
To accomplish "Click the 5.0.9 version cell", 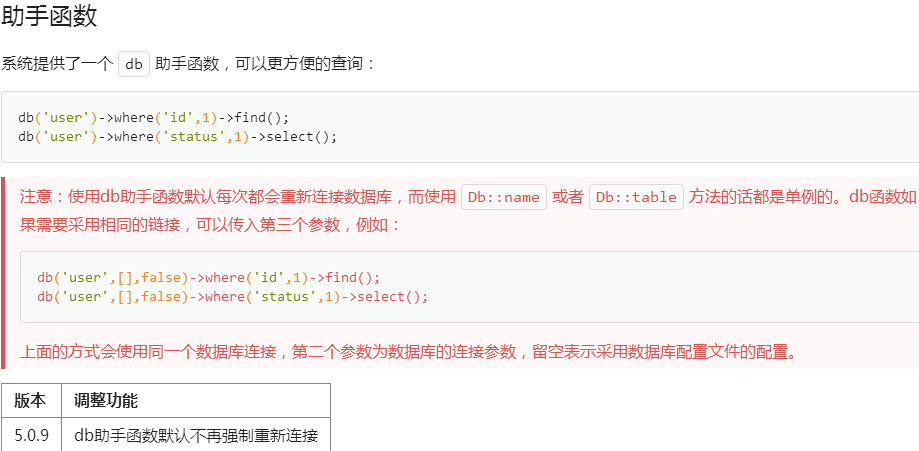I will [31, 436].
